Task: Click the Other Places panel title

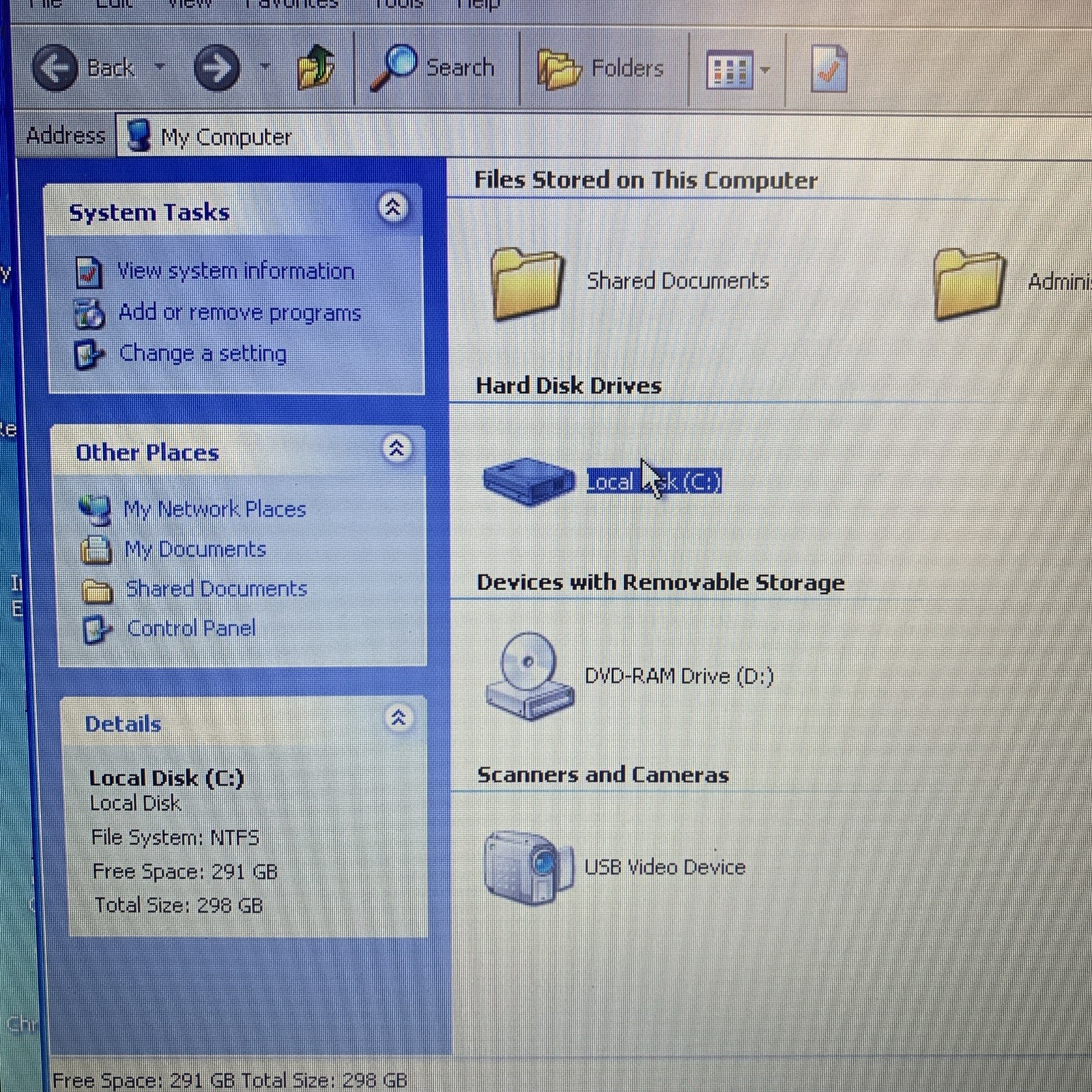Action: pos(147,452)
